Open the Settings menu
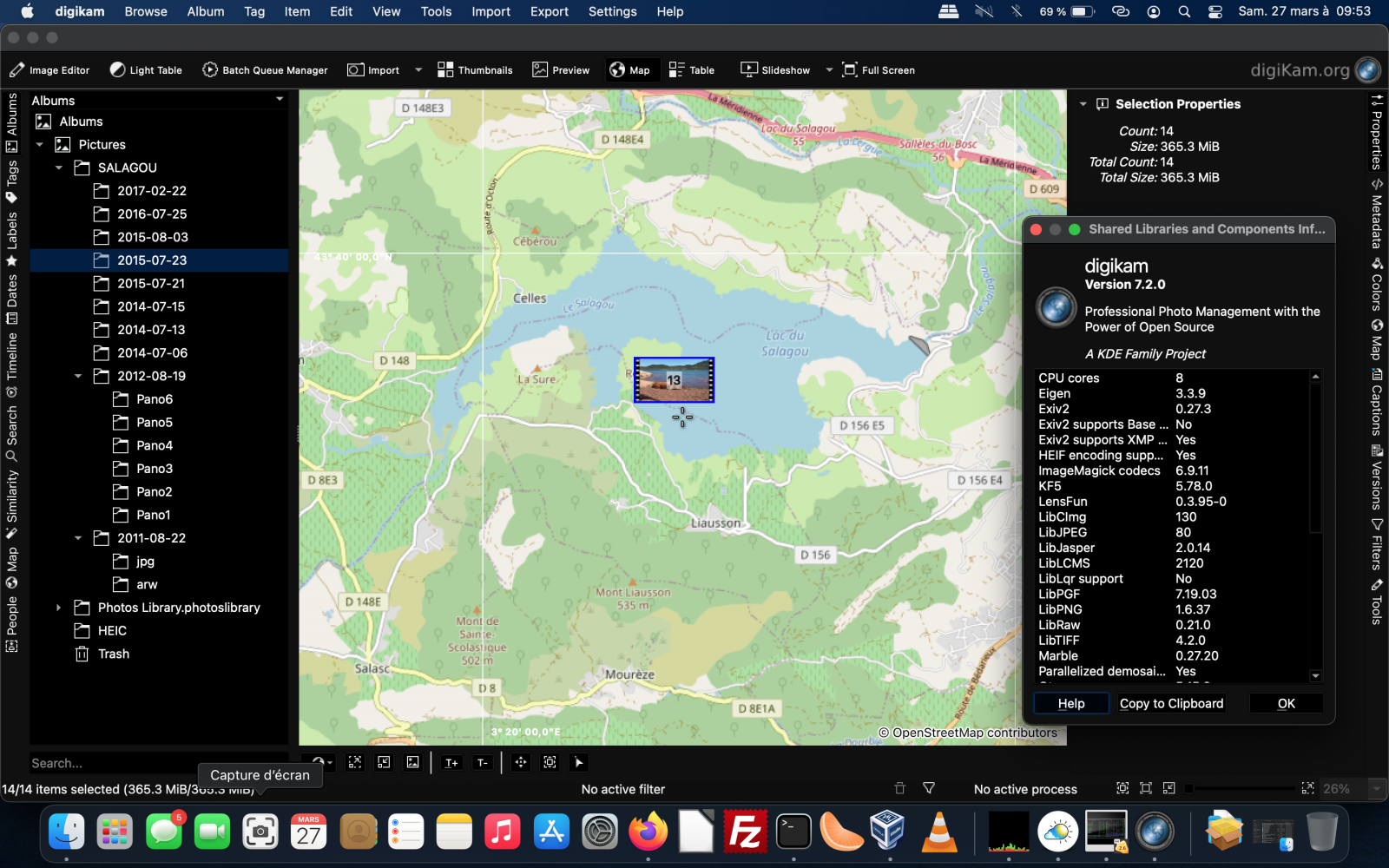The width and height of the screenshot is (1389, 868). pyautogui.click(x=612, y=11)
